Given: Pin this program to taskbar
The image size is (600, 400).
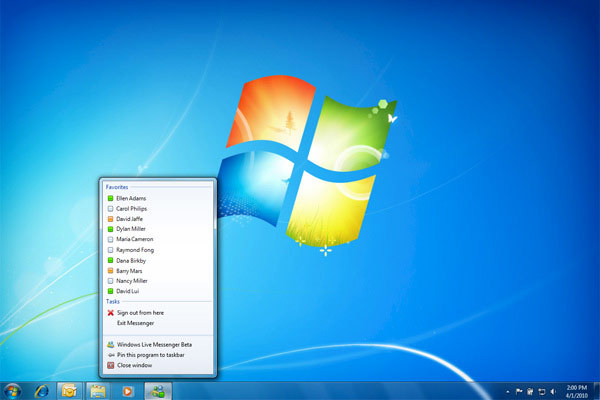Looking at the screenshot, I should pyautogui.click(x=154, y=355).
